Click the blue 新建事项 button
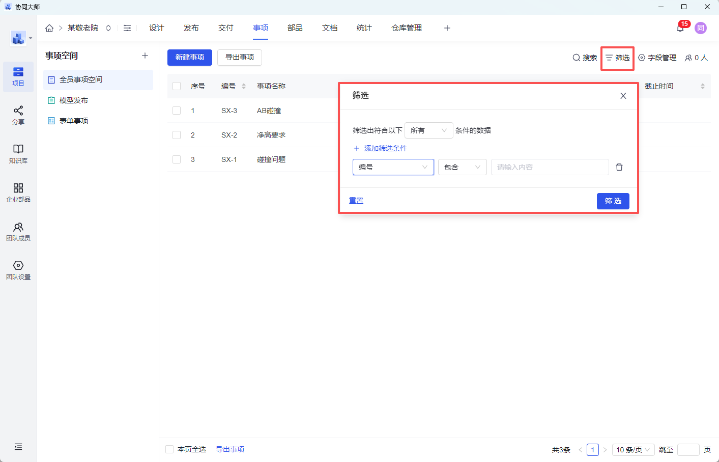This screenshot has width=719, height=462. [189, 57]
